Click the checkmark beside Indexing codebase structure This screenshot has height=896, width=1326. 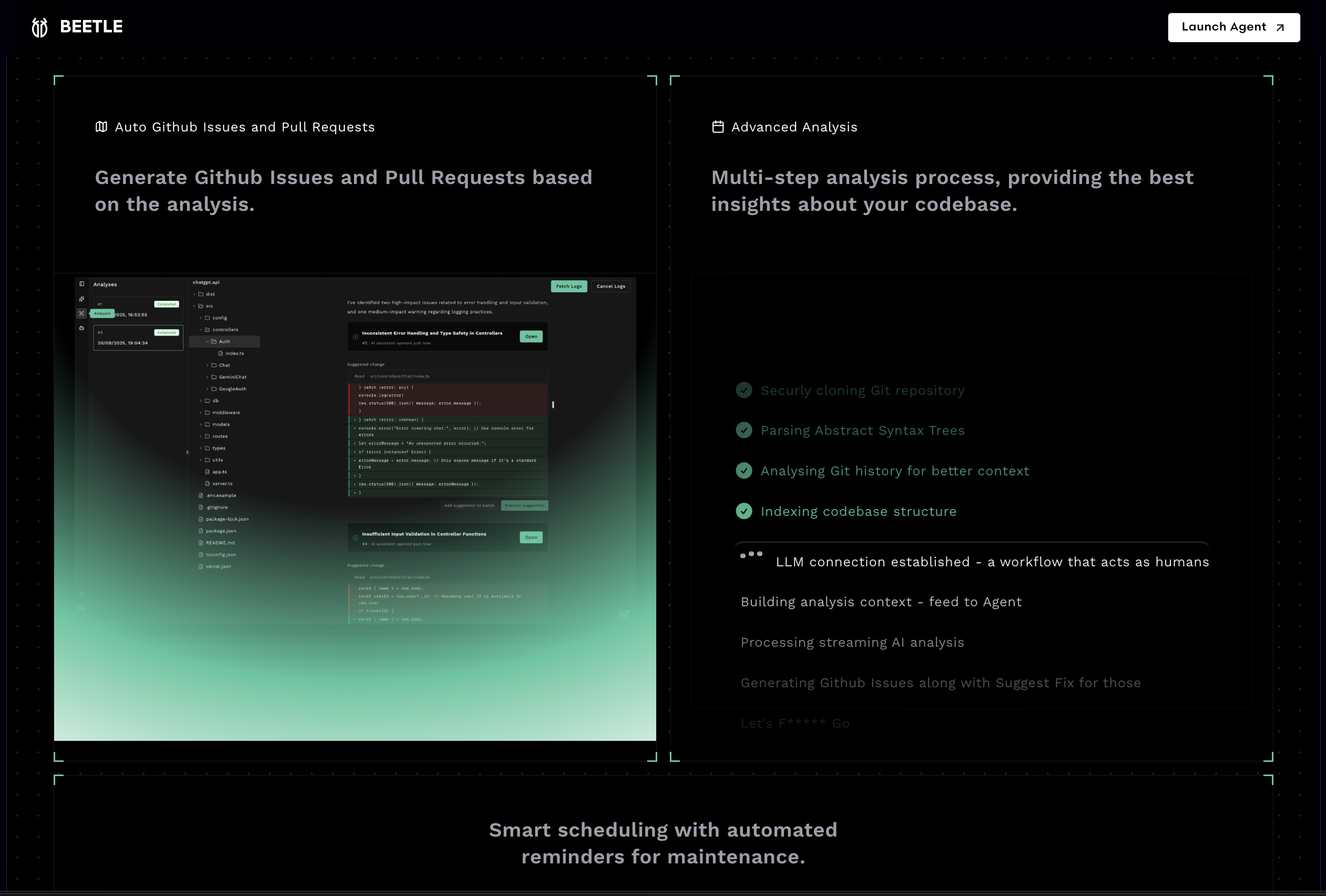(x=743, y=511)
